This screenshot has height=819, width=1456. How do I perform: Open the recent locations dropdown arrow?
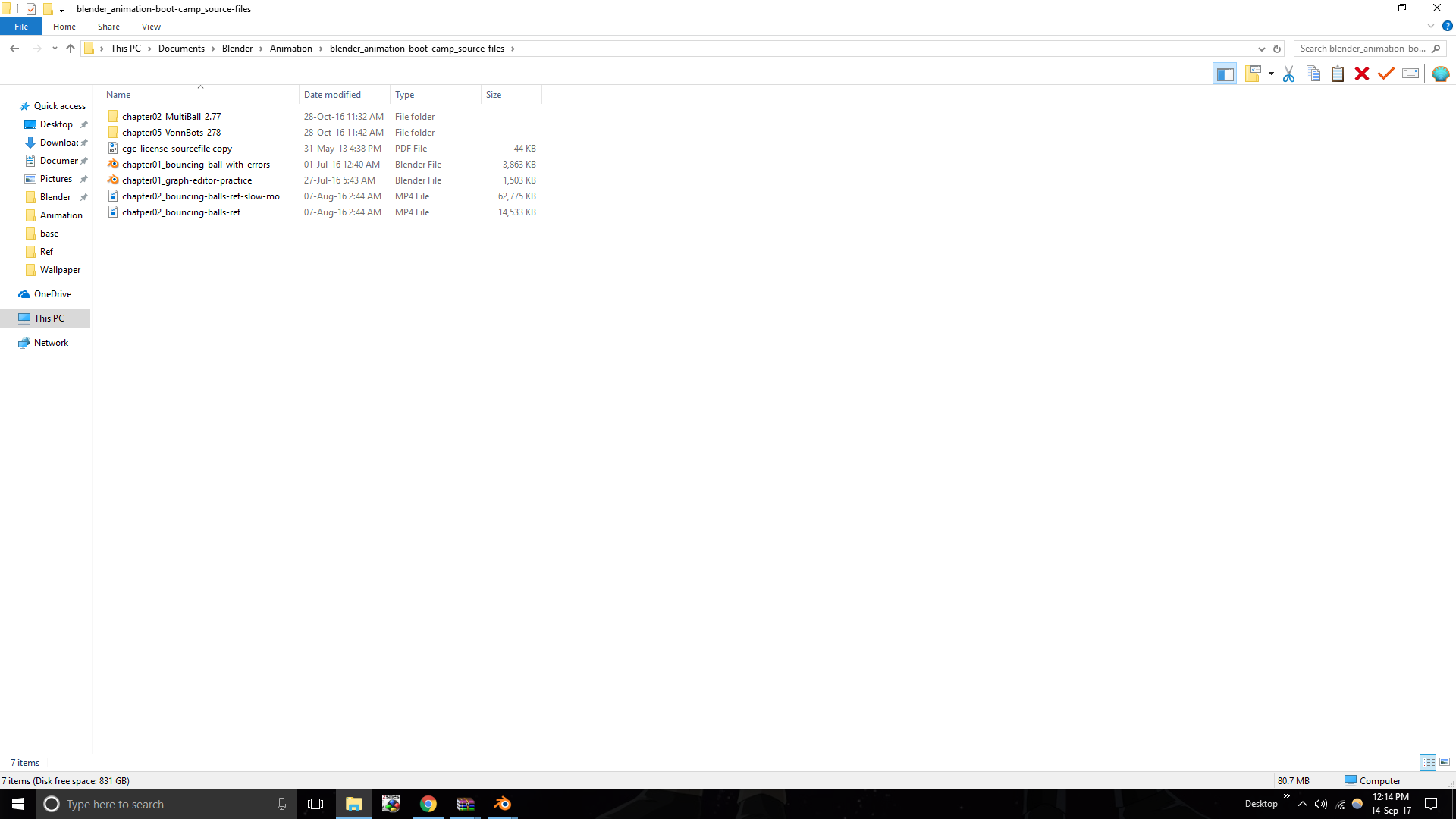(55, 49)
